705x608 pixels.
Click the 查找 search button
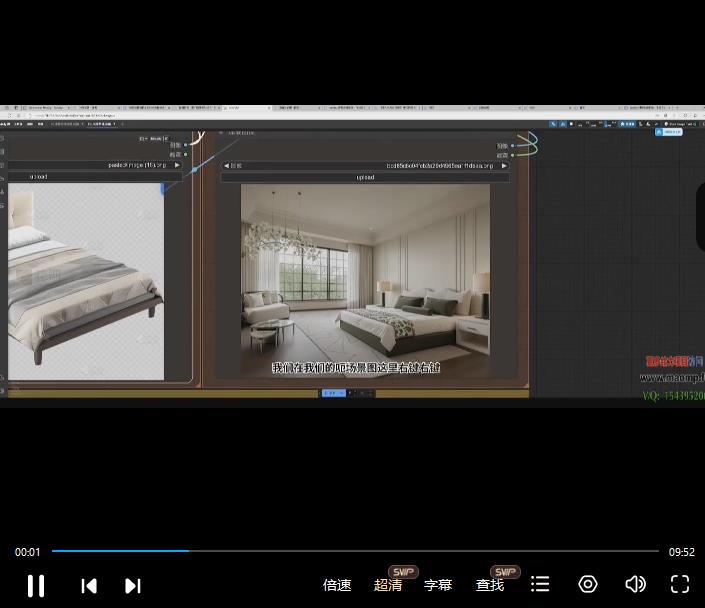(490, 585)
